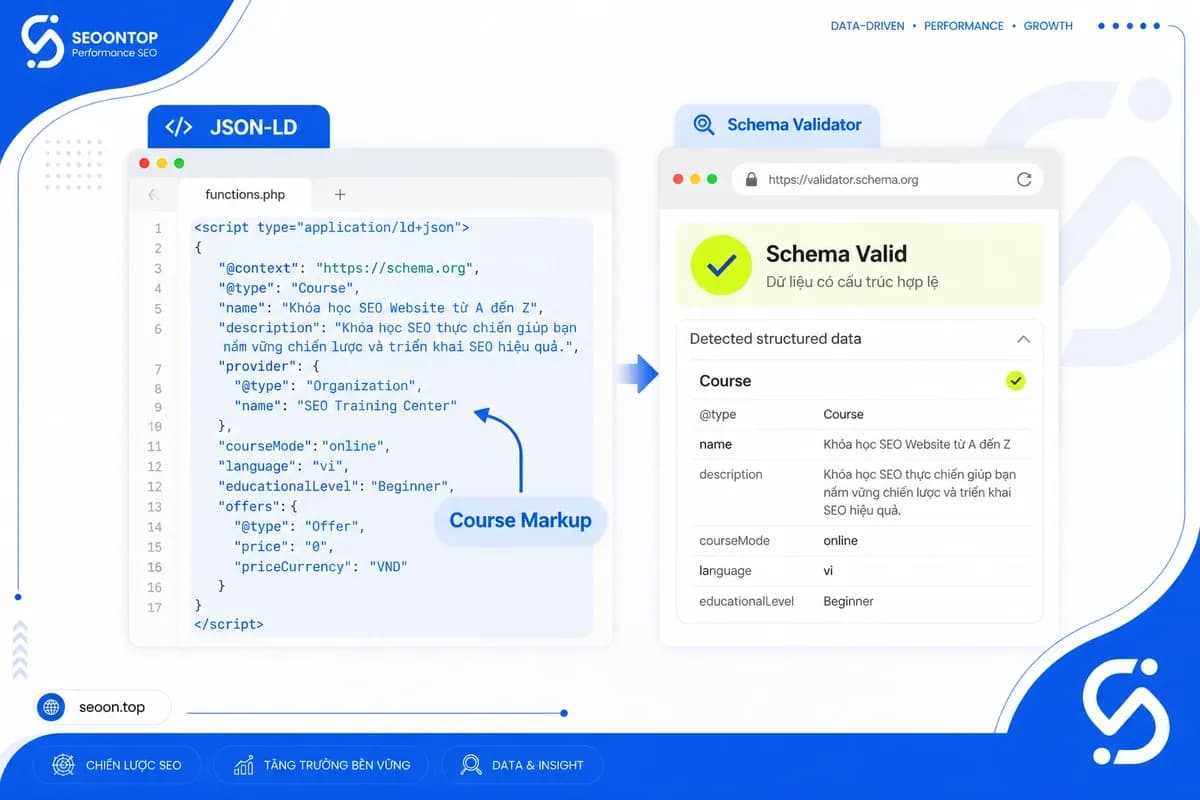
Task: Select the educationalLevel label in validator results
Action: (746, 601)
